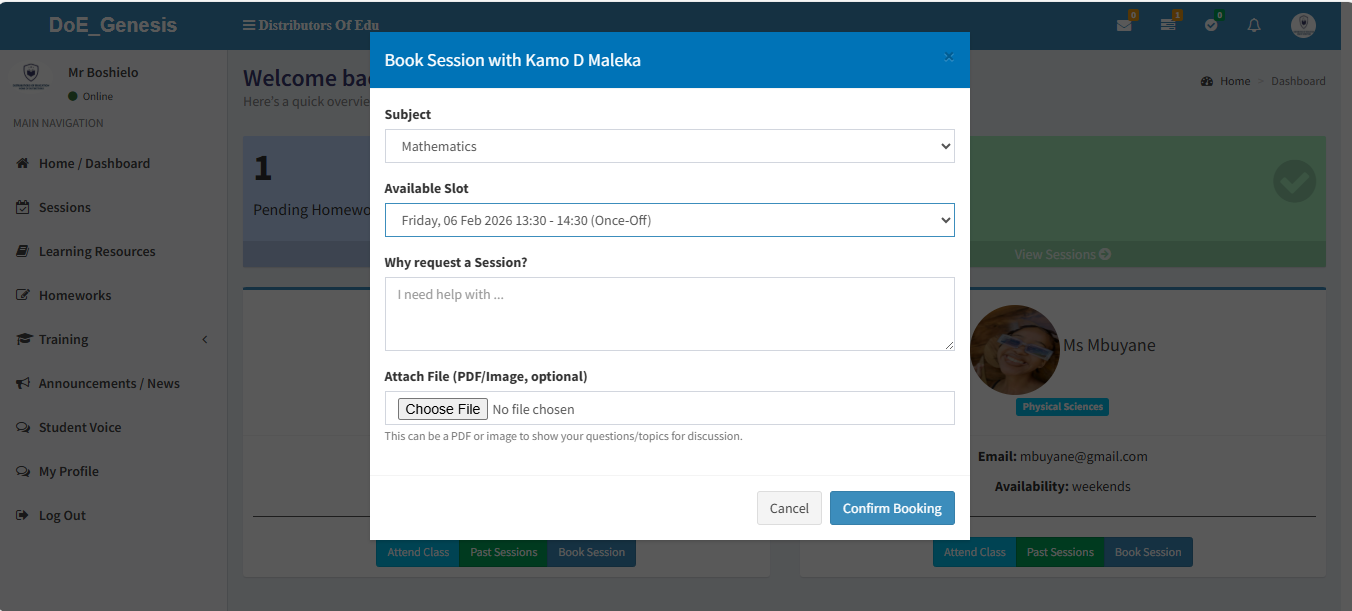
Task: Open the notifications bell icon
Action: pyautogui.click(x=1254, y=25)
